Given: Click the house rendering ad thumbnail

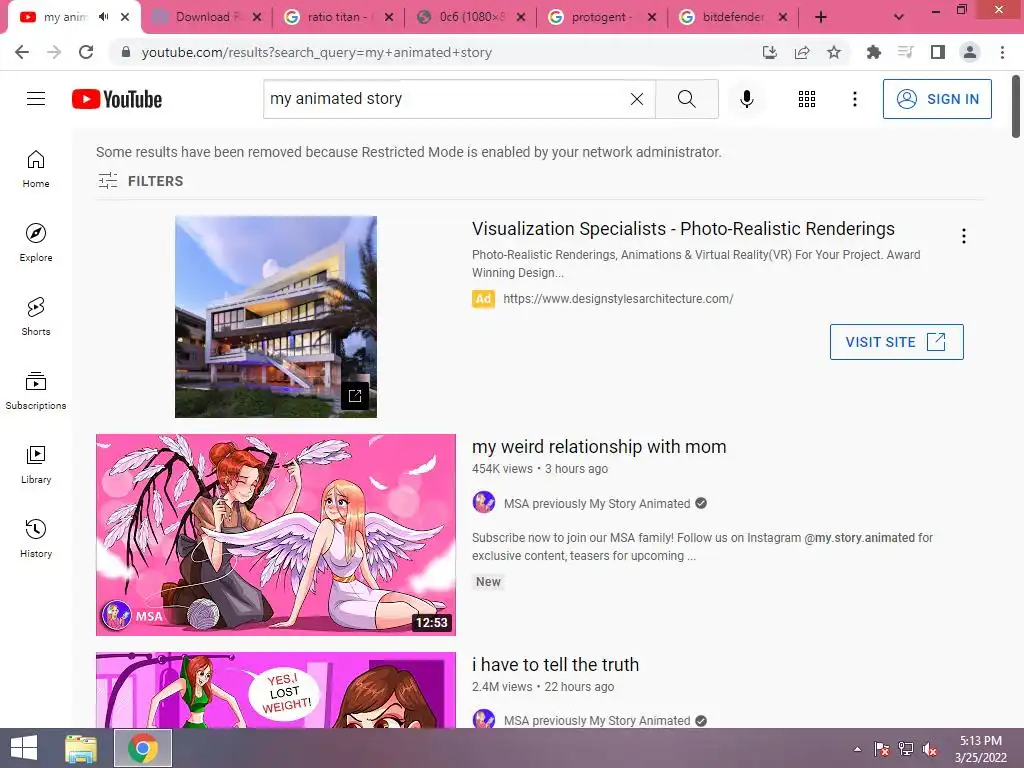Looking at the screenshot, I should pyautogui.click(x=276, y=317).
